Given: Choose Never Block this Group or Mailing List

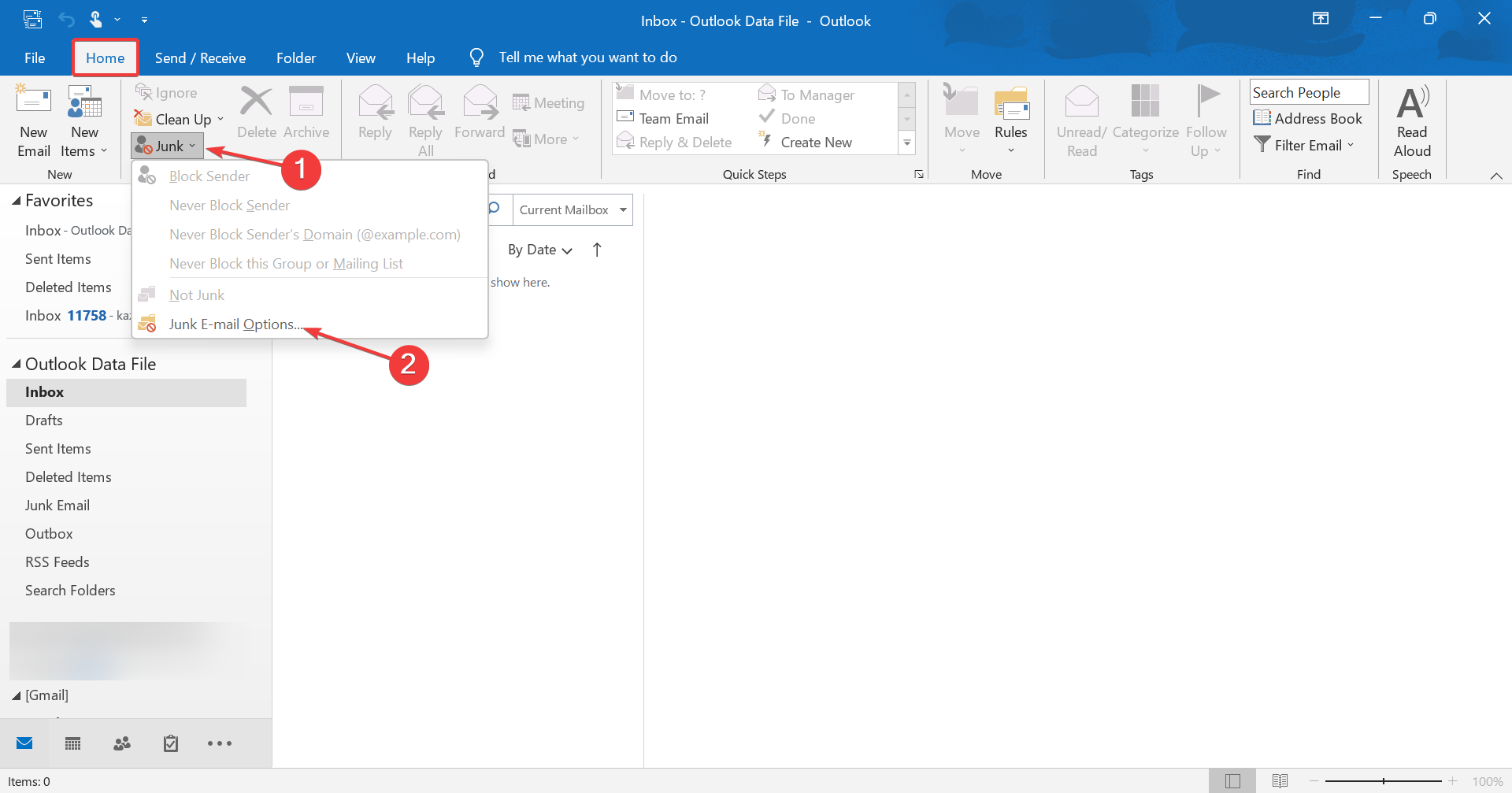Looking at the screenshot, I should [x=310, y=263].
